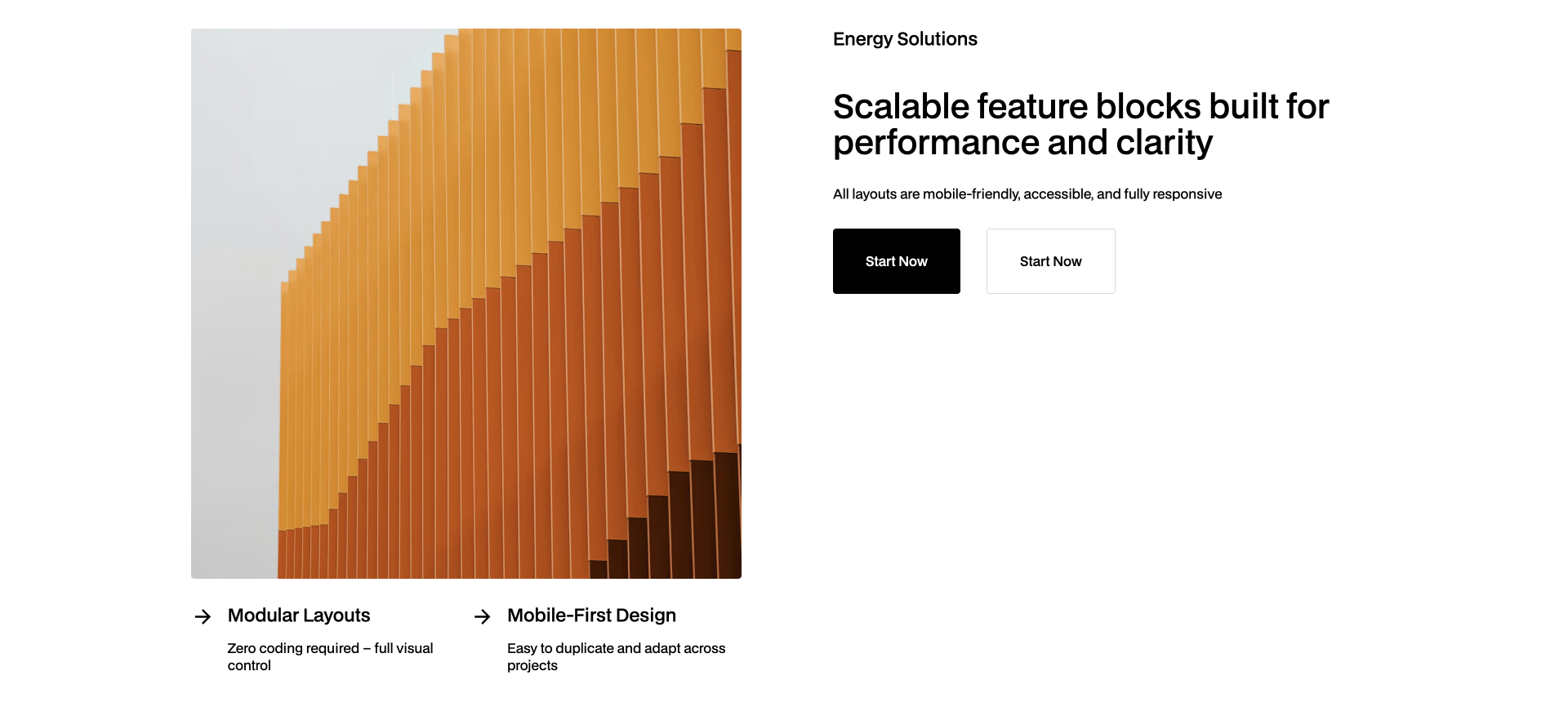The width and height of the screenshot is (1568, 720).
Task: Click the white outlined Start Now button
Action: coord(1050,261)
